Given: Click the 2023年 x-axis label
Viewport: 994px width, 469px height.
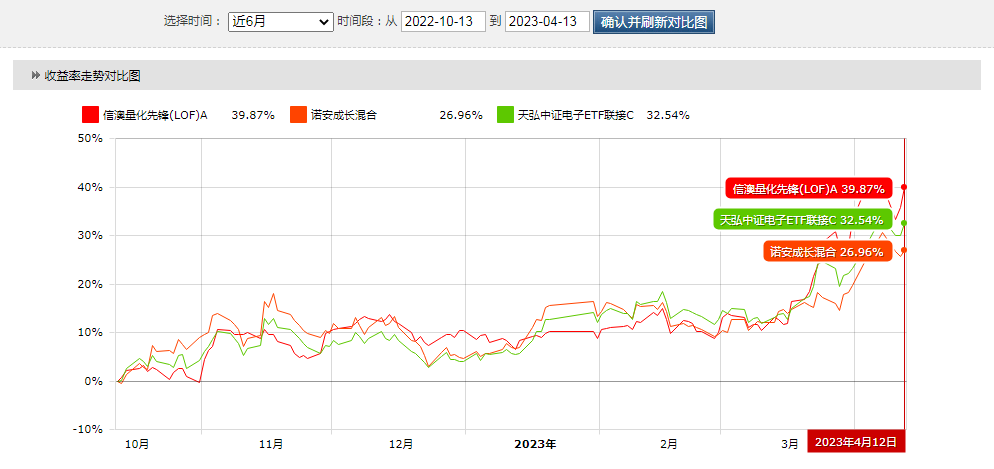Looking at the screenshot, I should click(534, 444).
